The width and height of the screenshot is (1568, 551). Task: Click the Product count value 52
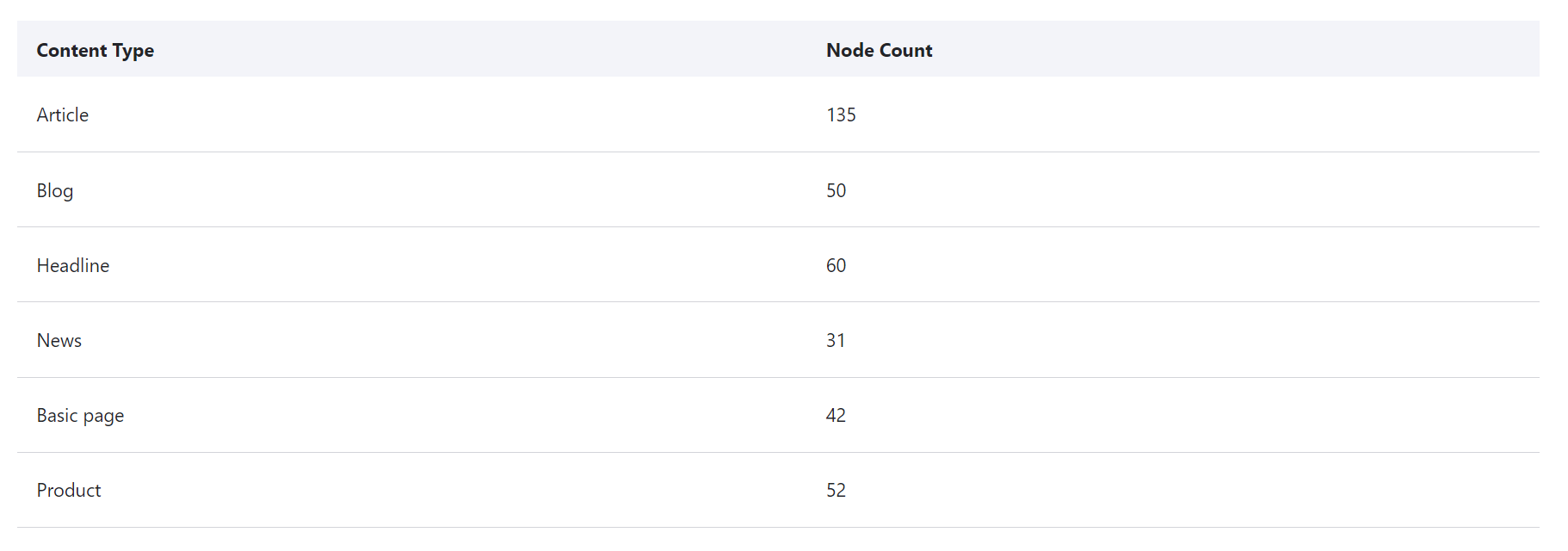click(836, 490)
